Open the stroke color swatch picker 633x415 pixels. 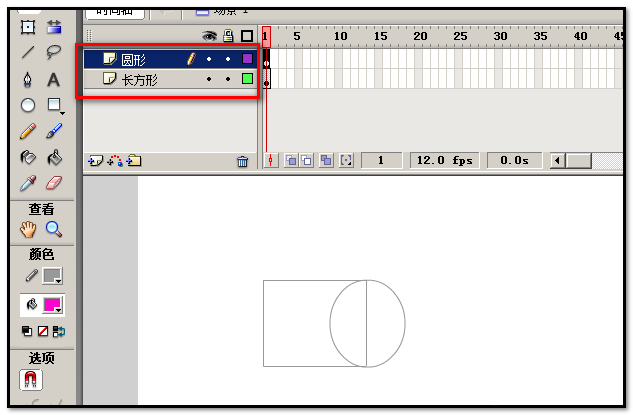(x=52, y=276)
